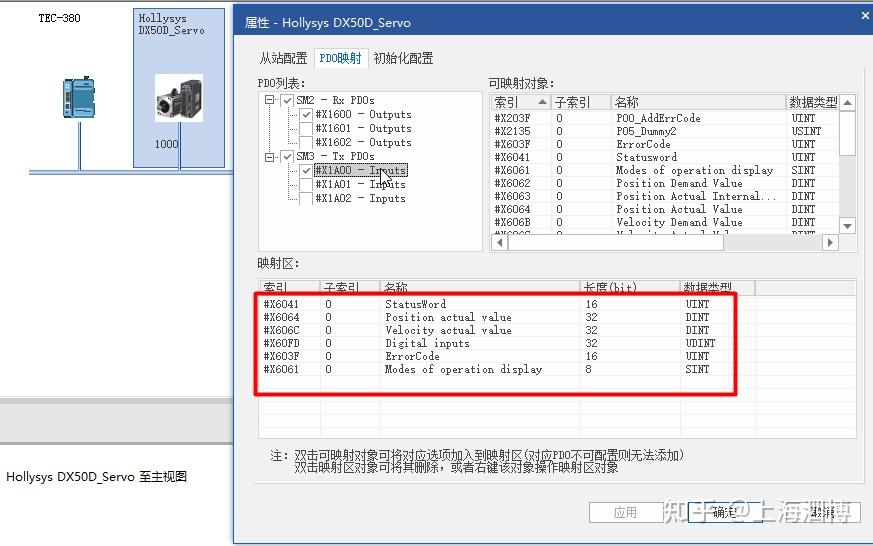This screenshot has height=546, width=873.
Task: Click the mappable objects vertical scrollbar thumb
Action: coord(847,134)
